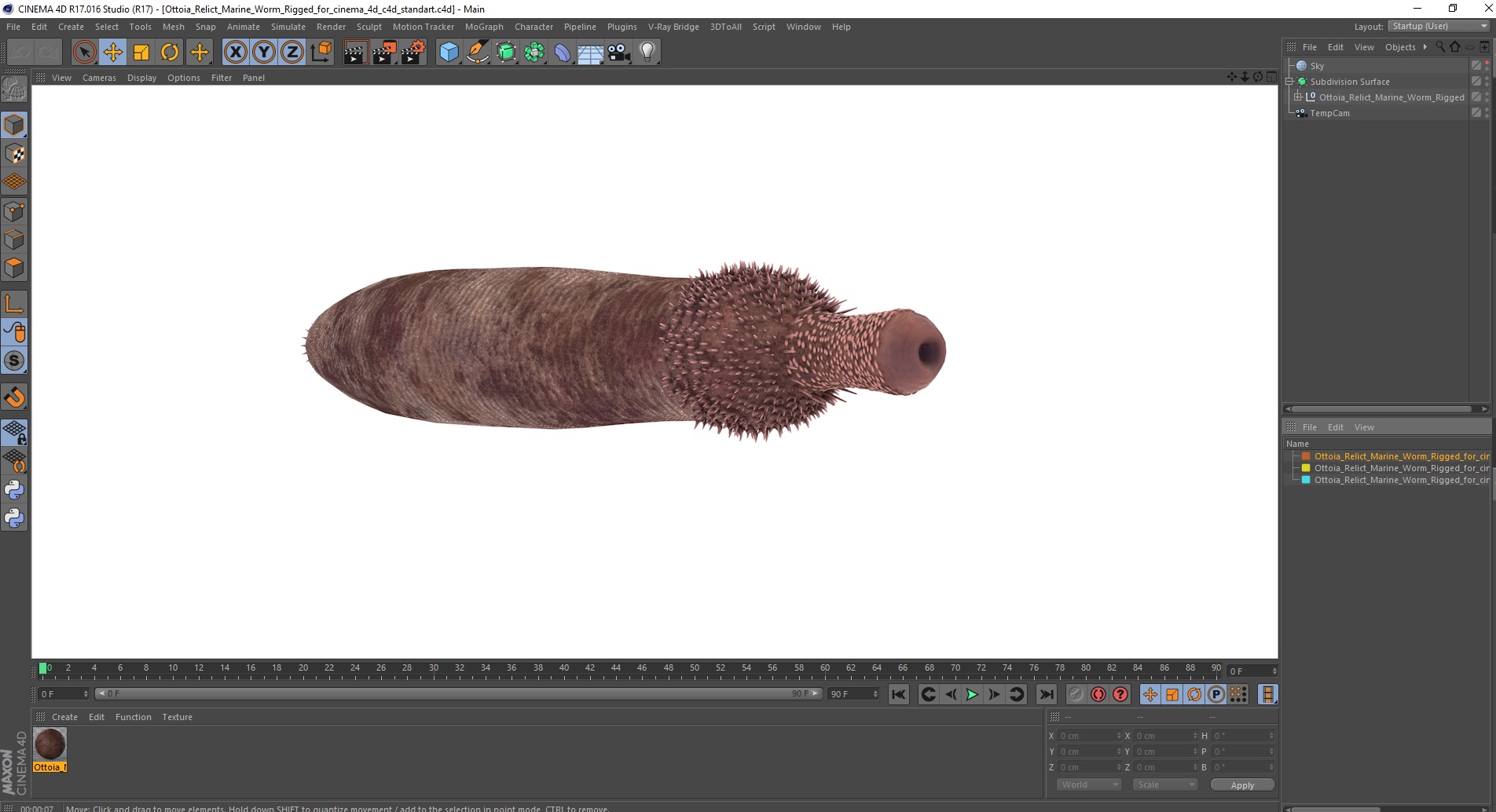Click the Object Manager search icon
This screenshot has width=1496, height=812.
click(x=1440, y=47)
